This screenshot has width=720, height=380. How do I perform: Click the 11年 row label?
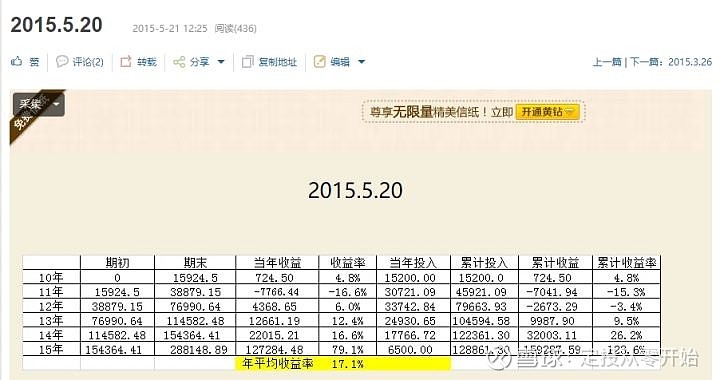[51, 291]
